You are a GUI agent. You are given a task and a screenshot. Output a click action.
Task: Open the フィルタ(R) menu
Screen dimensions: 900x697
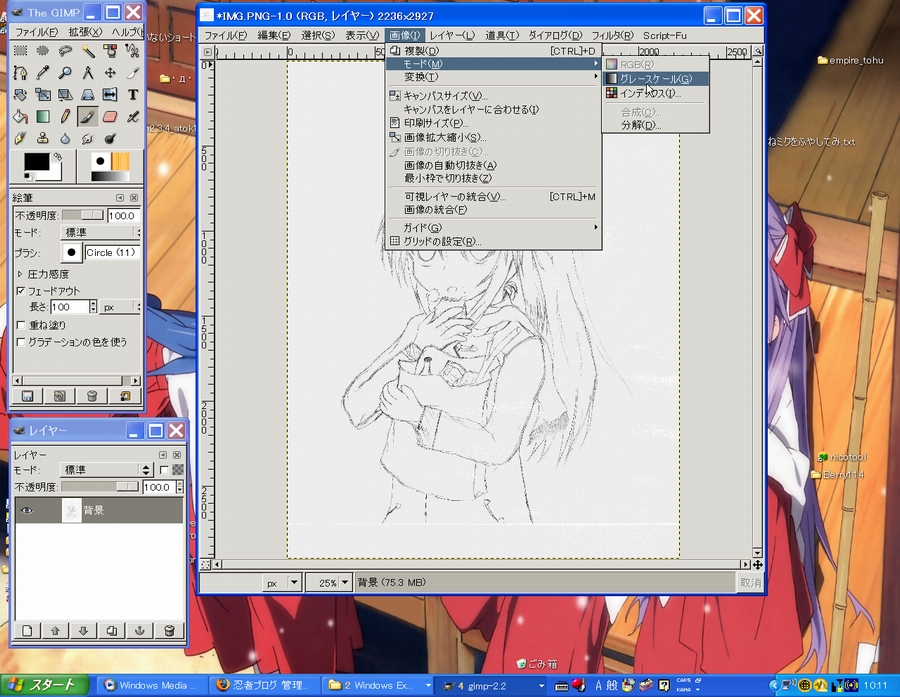pyautogui.click(x=612, y=35)
